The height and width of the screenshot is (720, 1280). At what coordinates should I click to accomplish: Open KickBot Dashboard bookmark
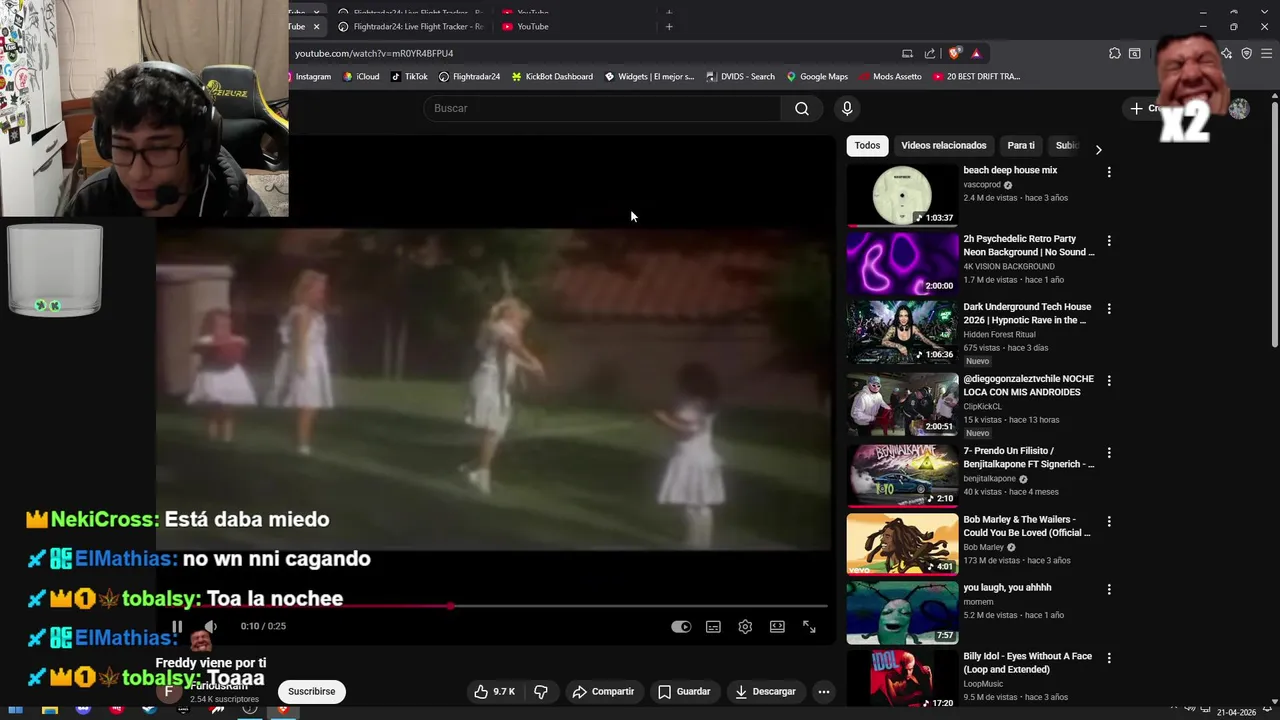(x=552, y=77)
